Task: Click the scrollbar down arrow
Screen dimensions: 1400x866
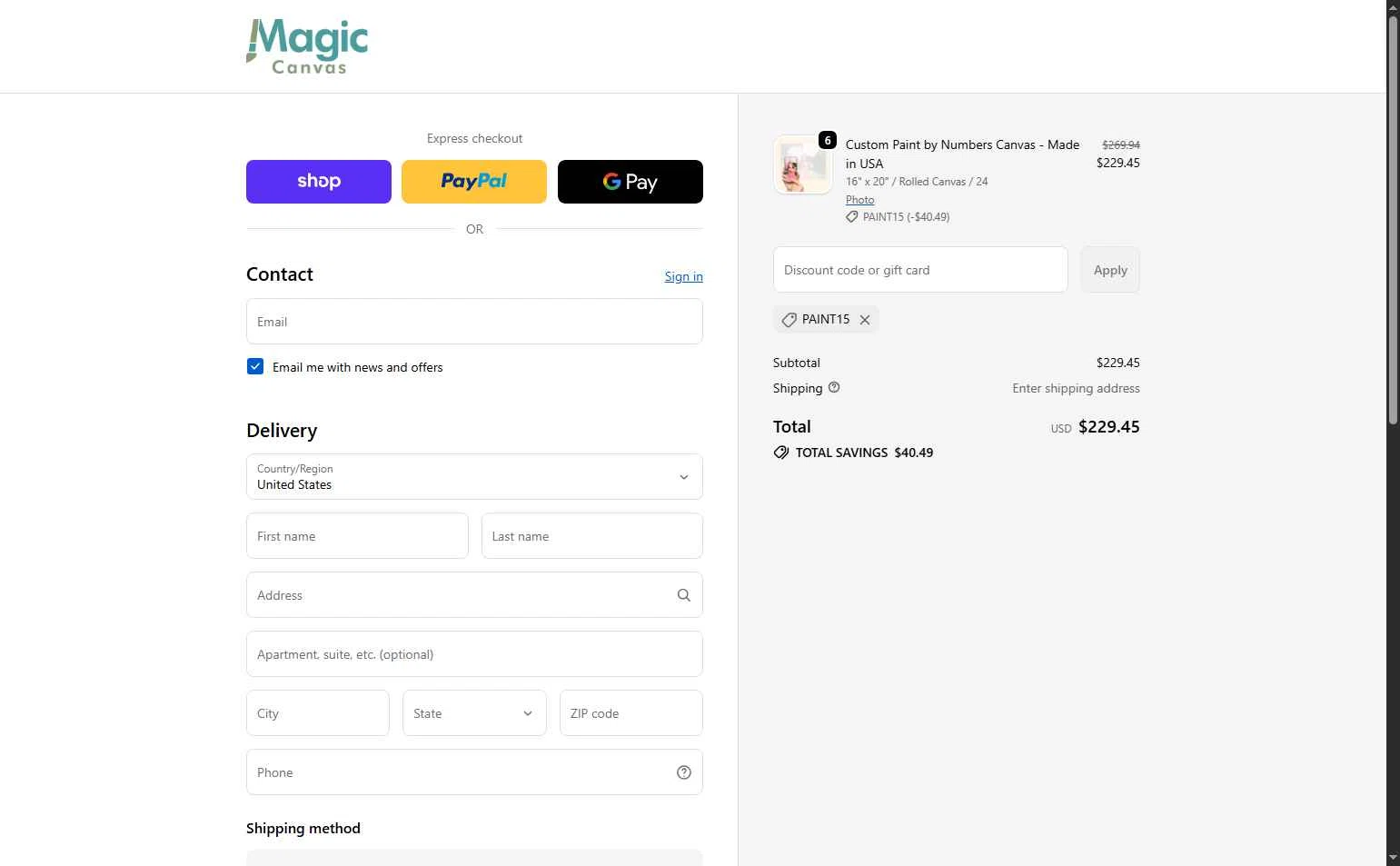Action: (1393, 858)
